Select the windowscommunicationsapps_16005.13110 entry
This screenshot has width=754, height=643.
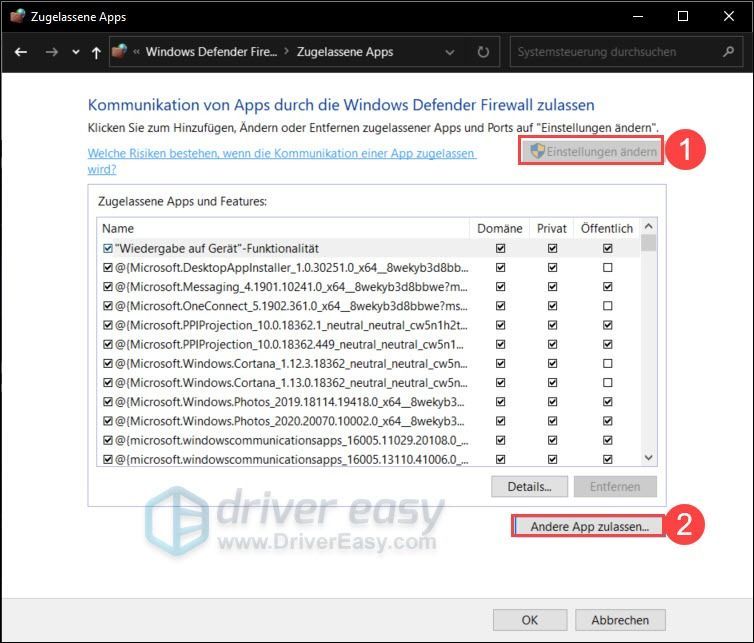(291, 459)
